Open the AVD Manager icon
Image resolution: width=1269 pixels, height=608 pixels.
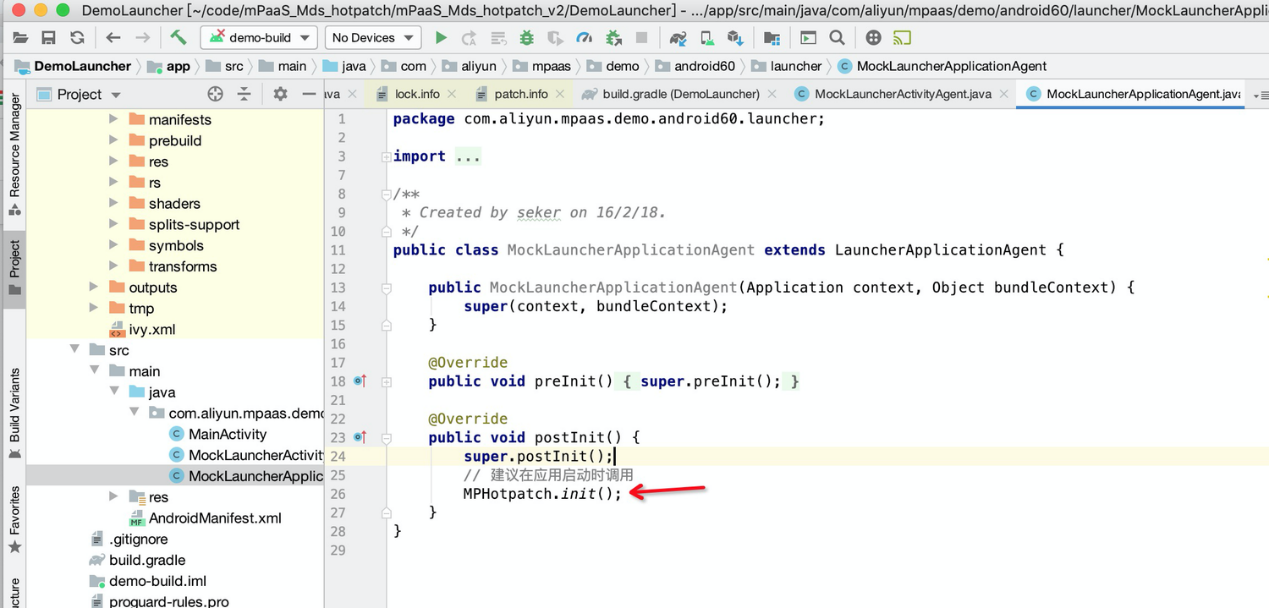point(707,38)
